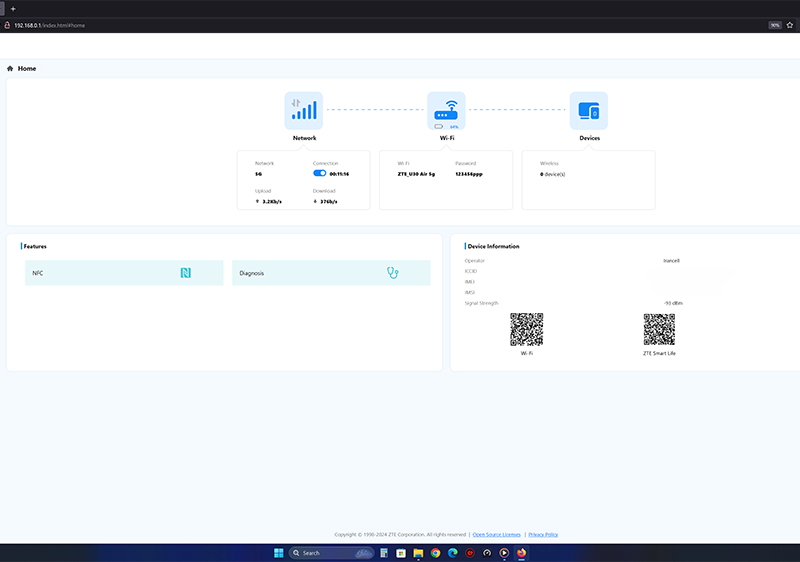Viewport: 800px width, 562px height.
Task: Click the connection timer value
Action: click(x=339, y=174)
